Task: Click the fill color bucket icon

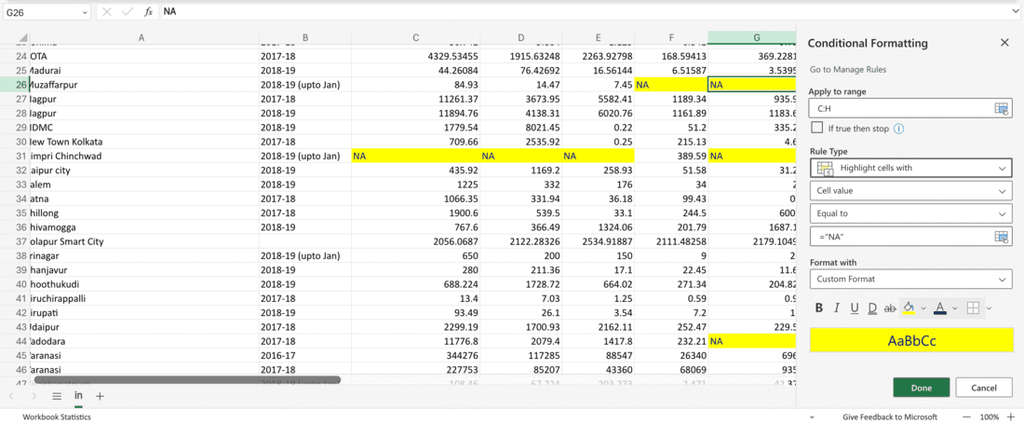Action: coord(908,308)
